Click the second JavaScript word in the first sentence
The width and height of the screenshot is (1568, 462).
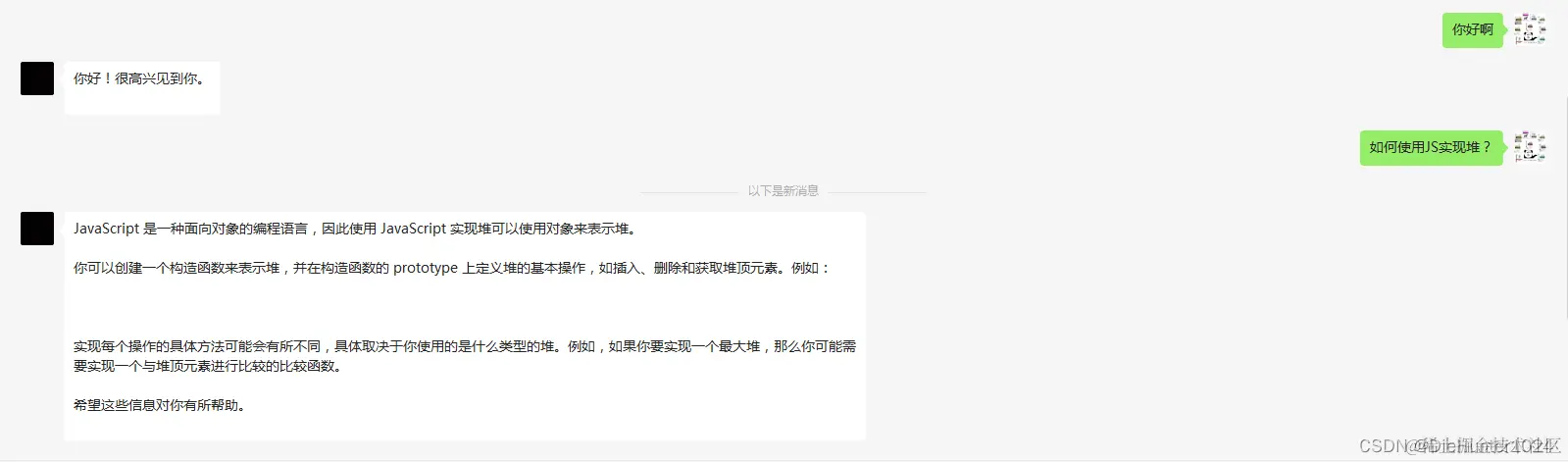coord(413,229)
